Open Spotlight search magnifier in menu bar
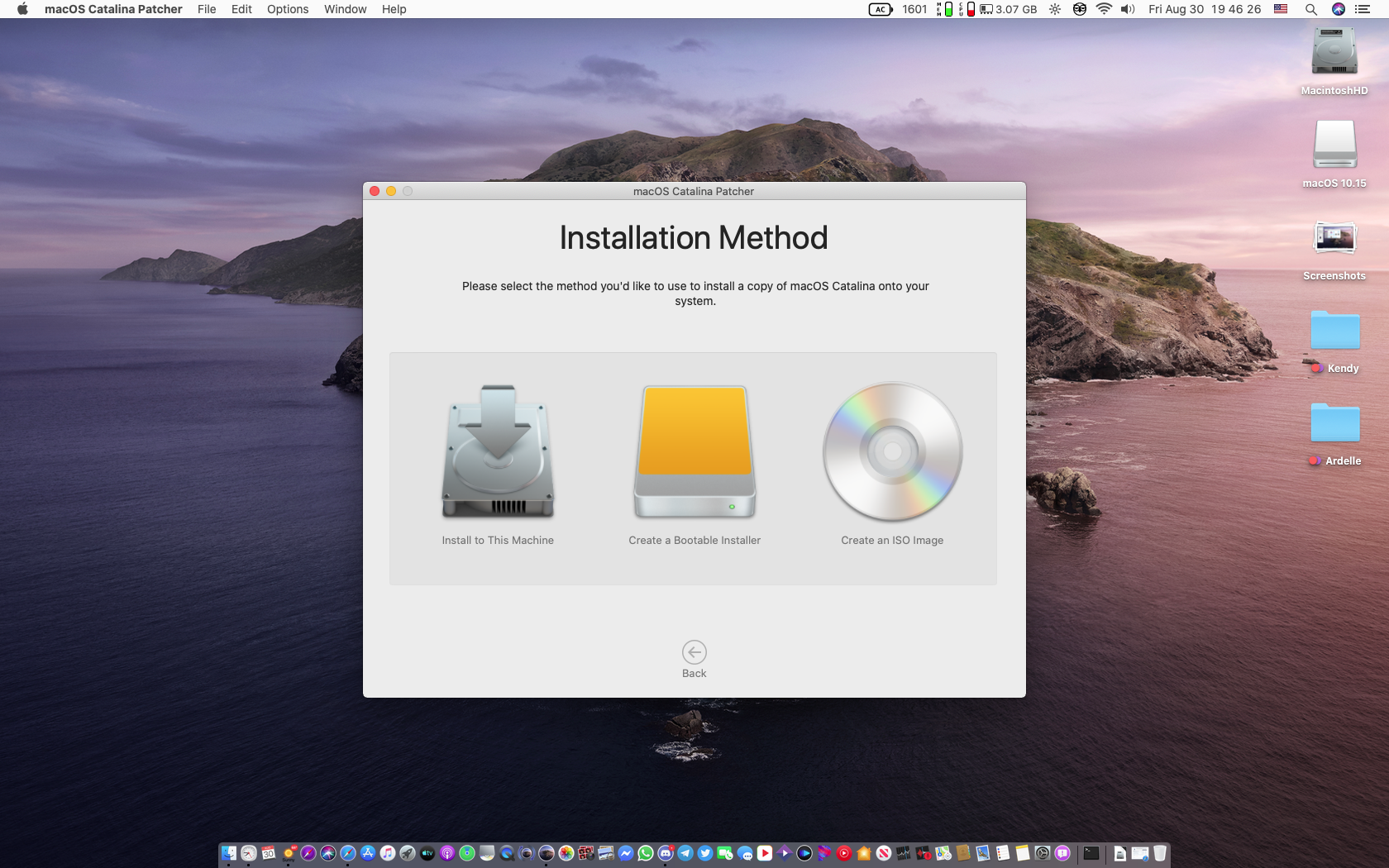The image size is (1389, 868). [x=1311, y=9]
